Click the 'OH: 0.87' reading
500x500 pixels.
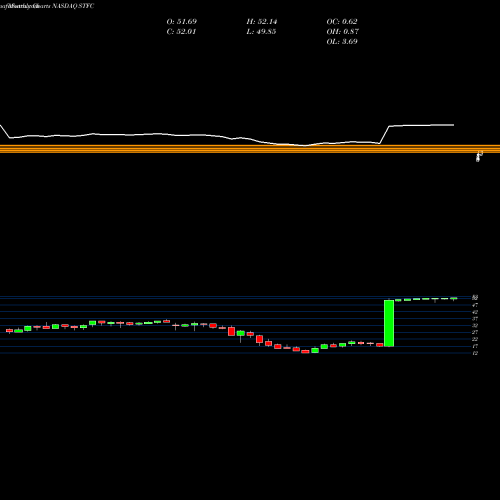[x=343, y=32]
